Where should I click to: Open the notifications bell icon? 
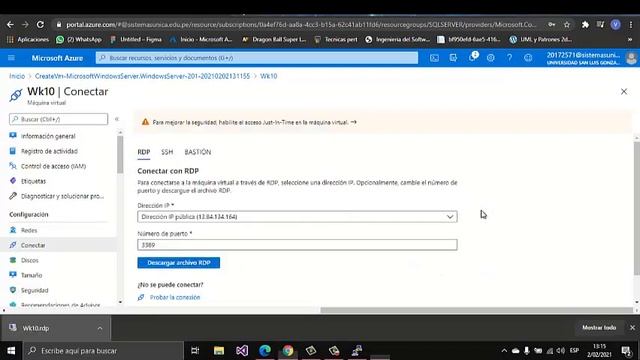[x=472, y=58]
